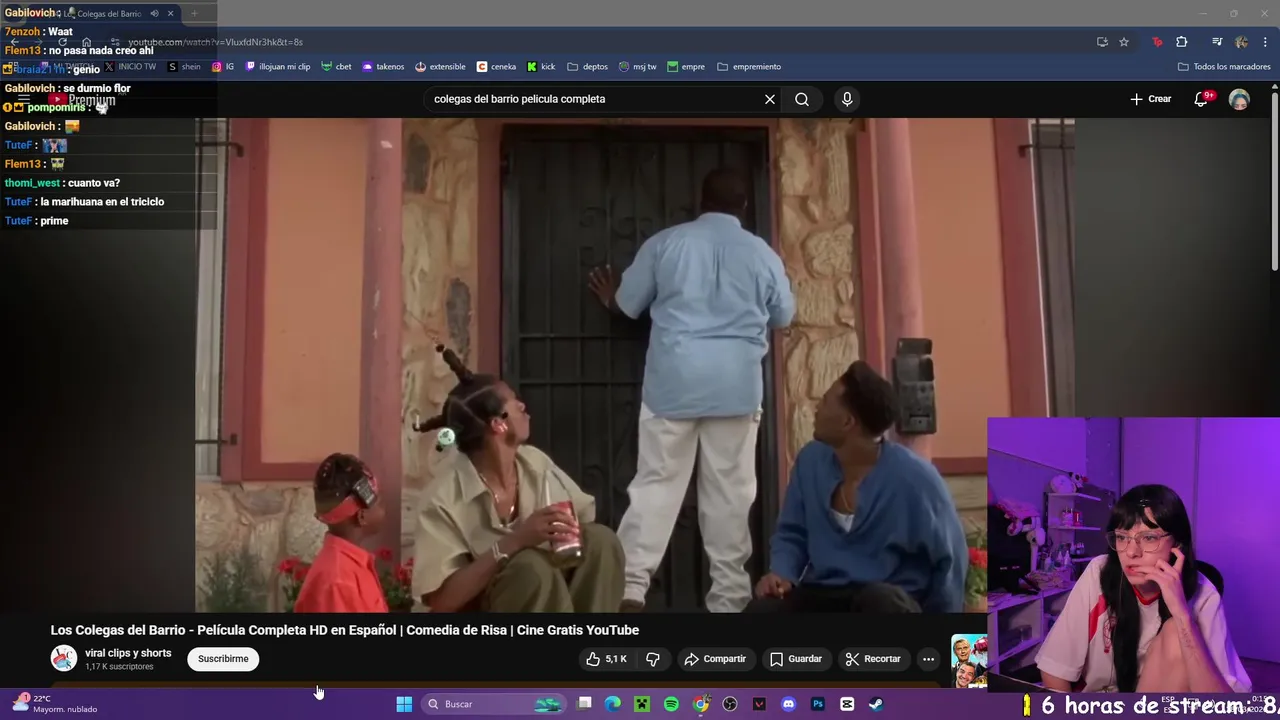
Task: Open the Chrome media control icon
Action: click(1217, 42)
